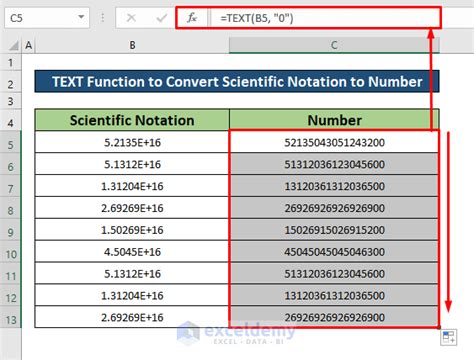Select column A header
This screenshot has width=474, height=360.
[x=29, y=45]
